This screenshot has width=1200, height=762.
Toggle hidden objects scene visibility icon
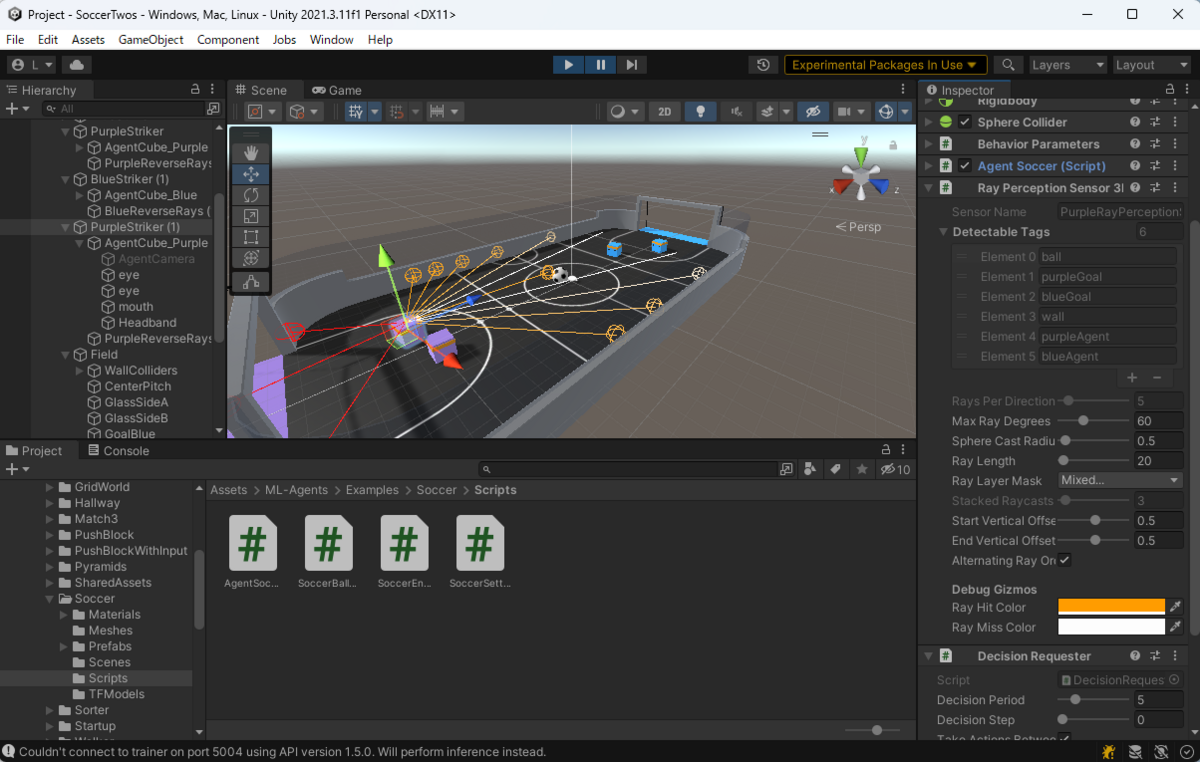point(813,112)
